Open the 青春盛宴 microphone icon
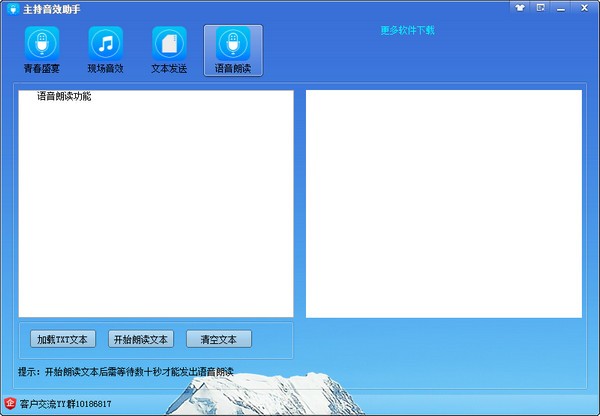The height and width of the screenshot is (416, 600). coord(41,44)
